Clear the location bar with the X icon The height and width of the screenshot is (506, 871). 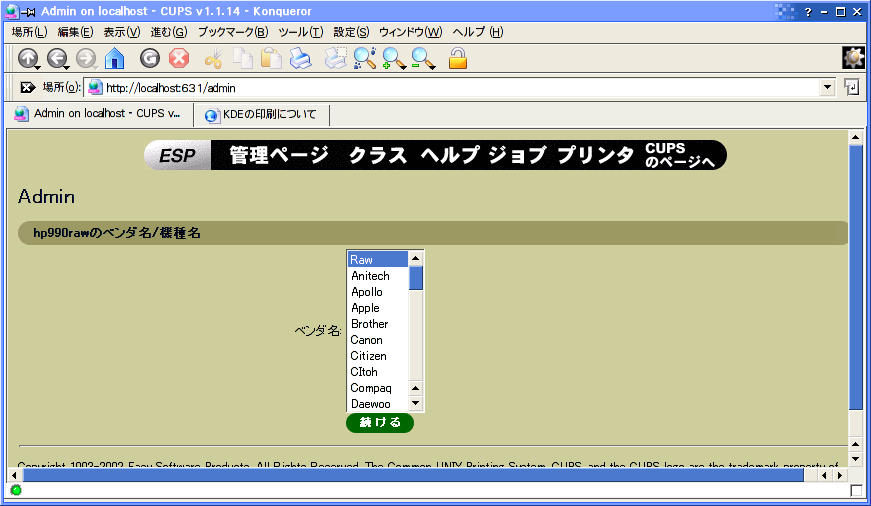(x=27, y=88)
